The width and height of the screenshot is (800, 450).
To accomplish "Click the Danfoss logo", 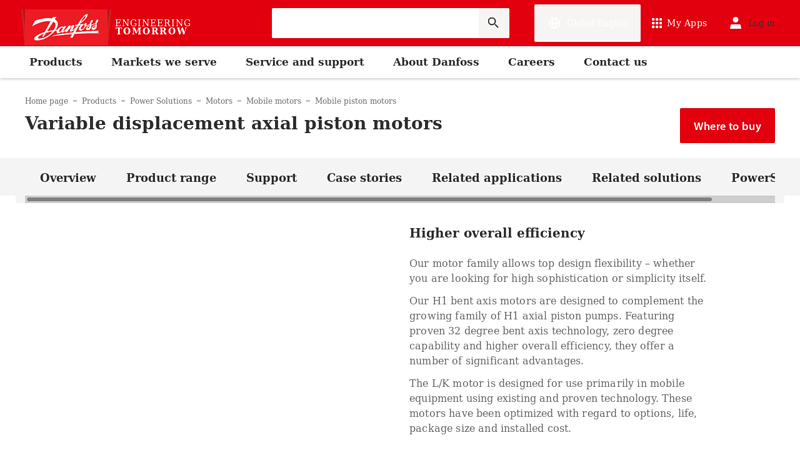I will [65, 27].
